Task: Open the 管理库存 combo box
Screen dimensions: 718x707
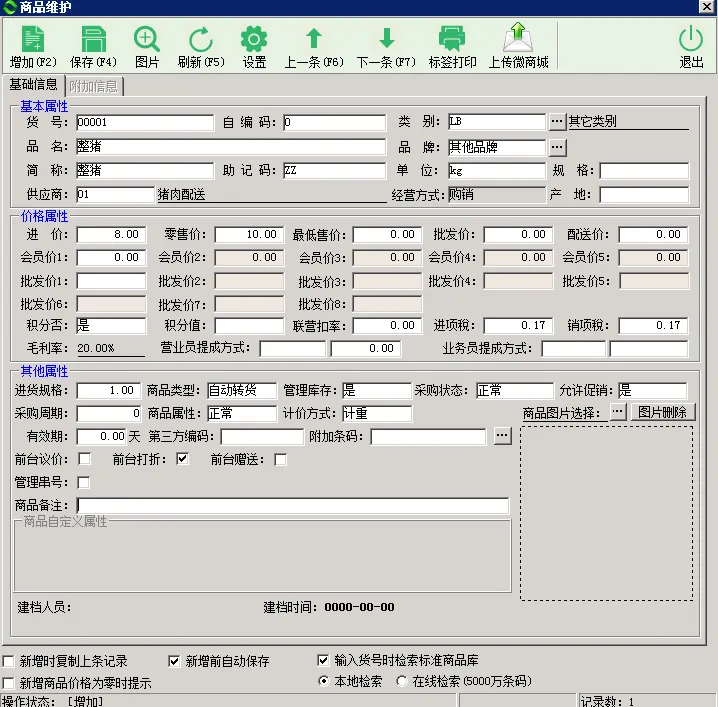Action: (376, 391)
